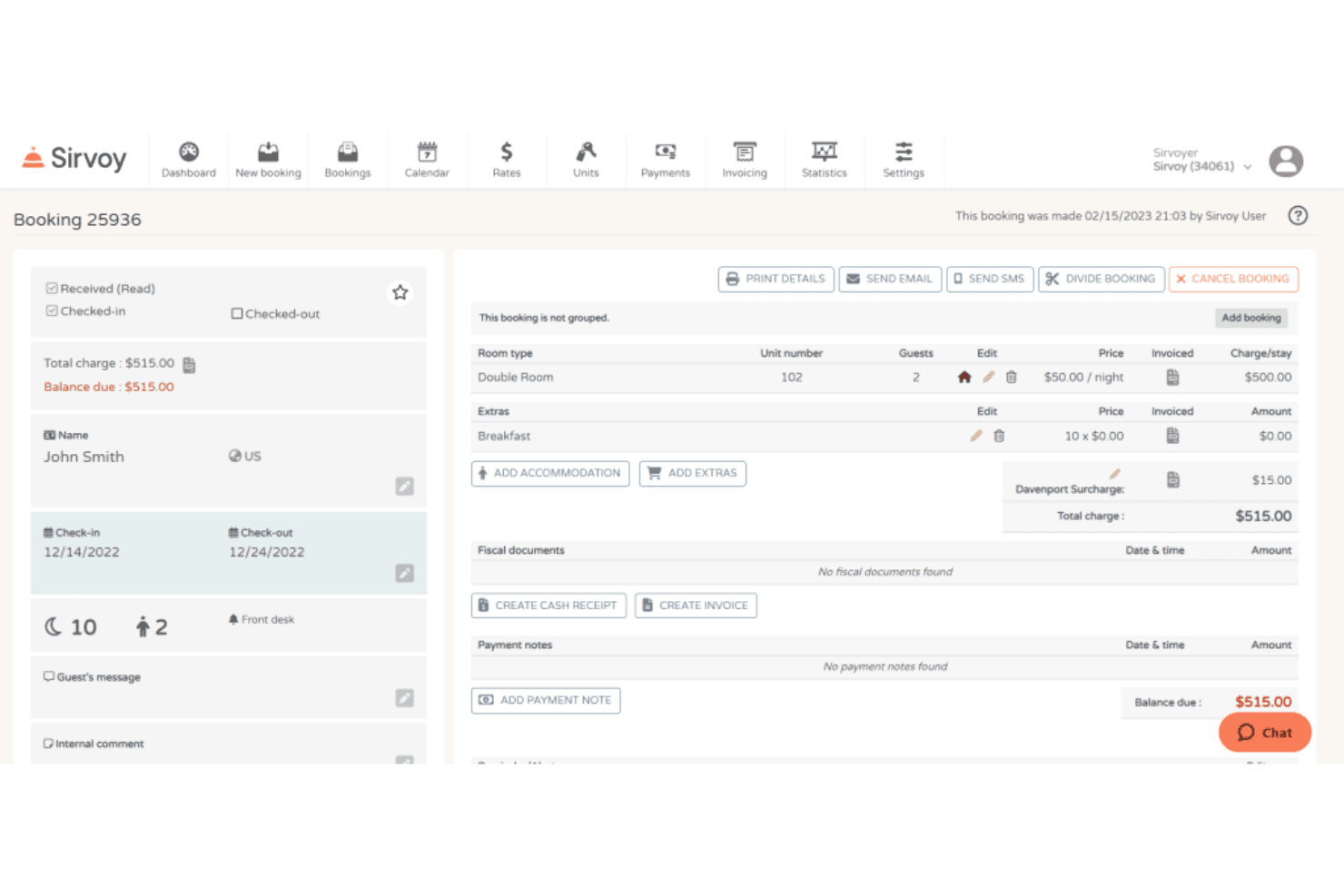Navigate to Rates
This screenshot has height=896, width=1344.
point(507,160)
